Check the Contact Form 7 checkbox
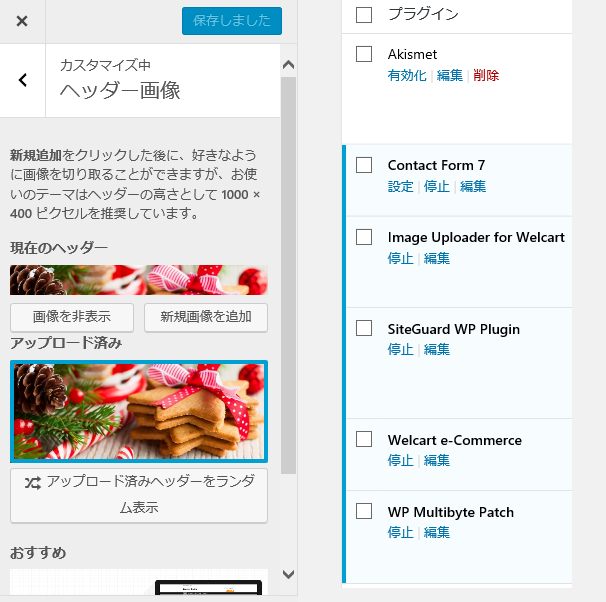 pyautogui.click(x=364, y=165)
